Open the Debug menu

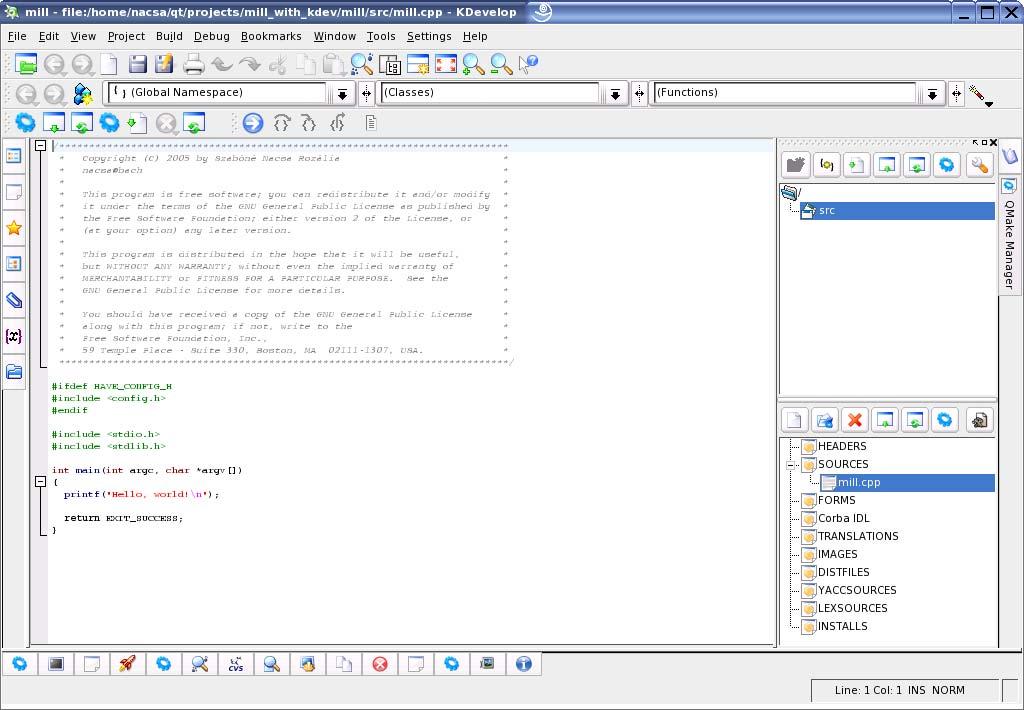click(x=212, y=37)
